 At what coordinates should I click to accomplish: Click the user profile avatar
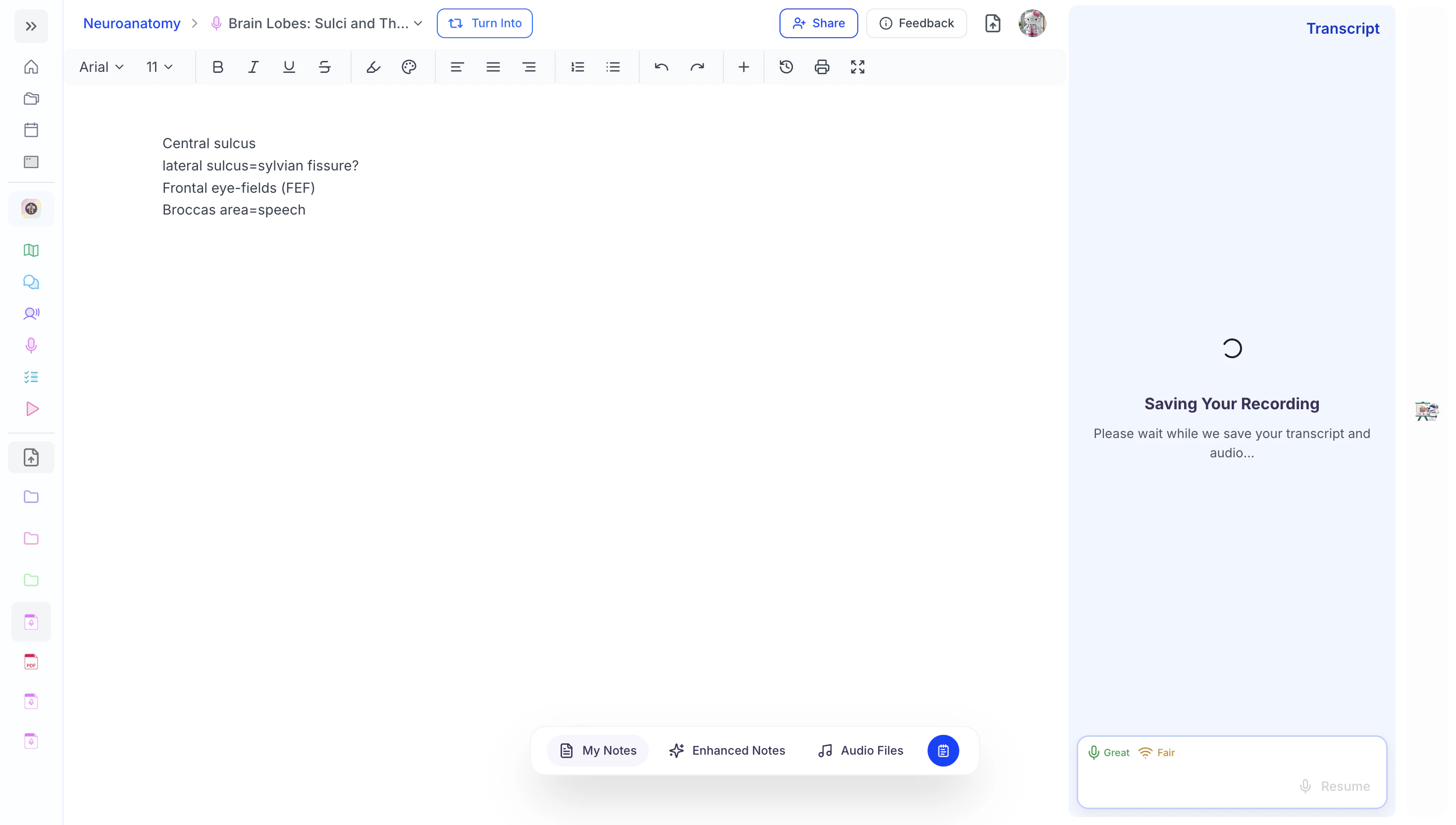[1032, 23]
